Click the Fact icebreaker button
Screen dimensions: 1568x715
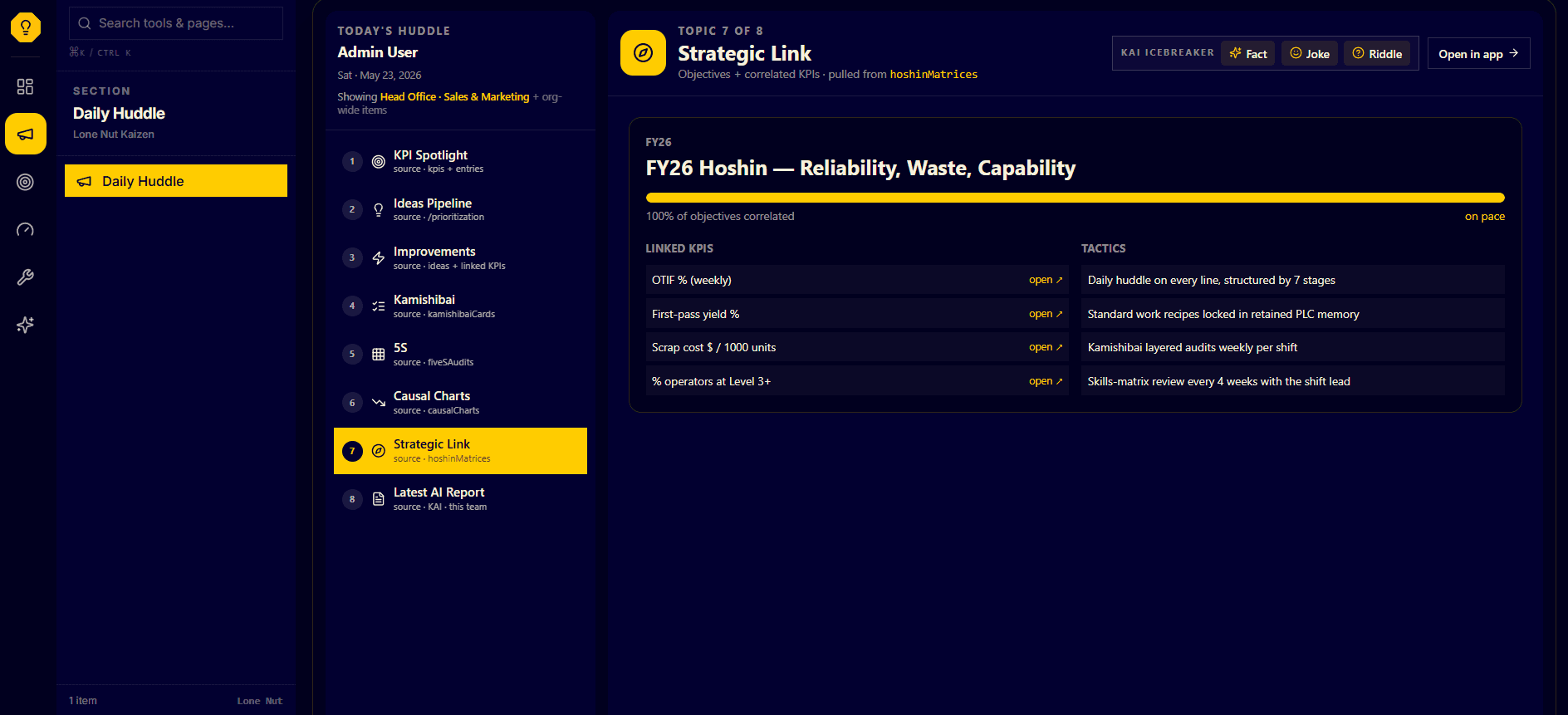point(1247,53)
